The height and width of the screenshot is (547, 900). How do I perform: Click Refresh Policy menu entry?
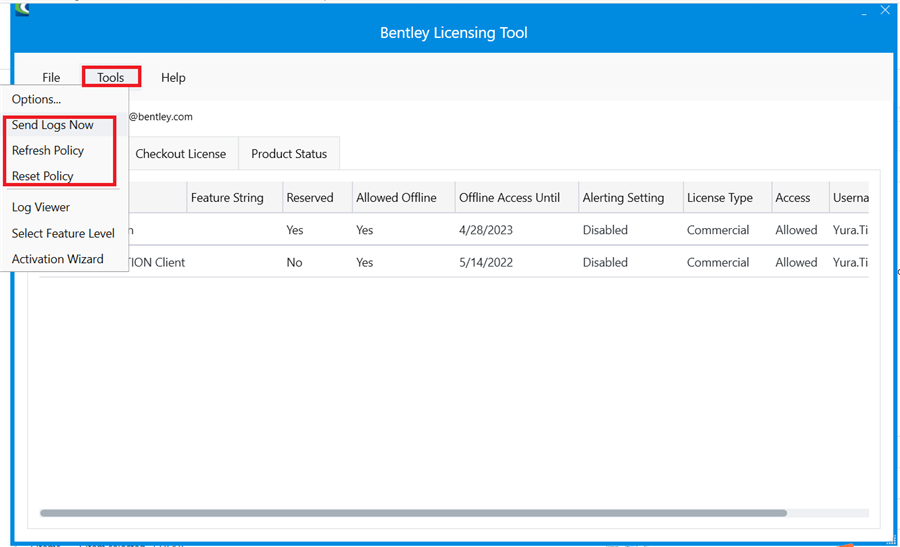(x=48, y=150)
